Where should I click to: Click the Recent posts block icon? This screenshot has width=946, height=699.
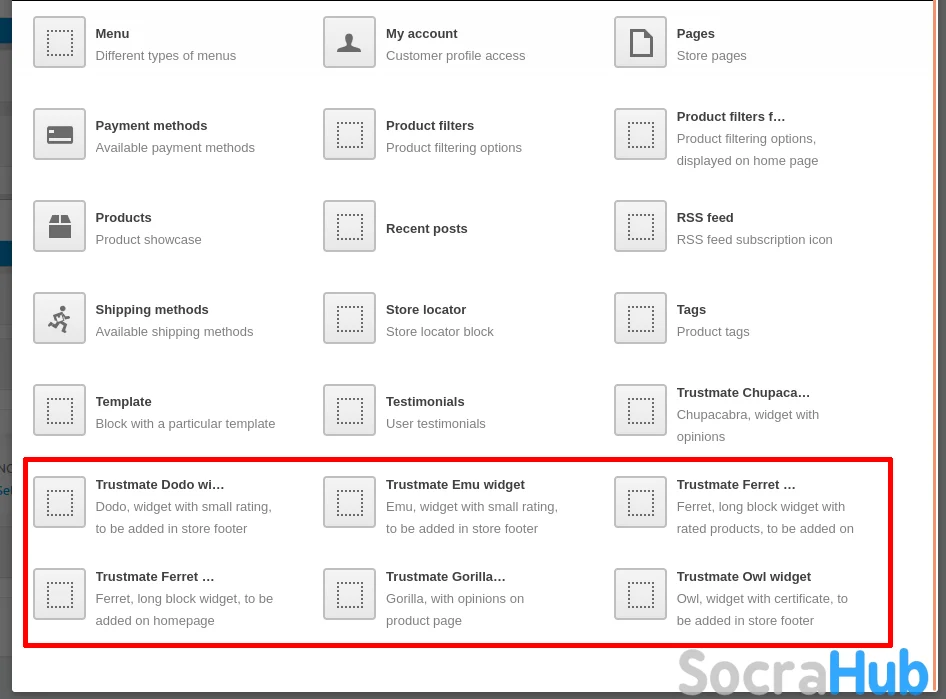tap(349, 226)
